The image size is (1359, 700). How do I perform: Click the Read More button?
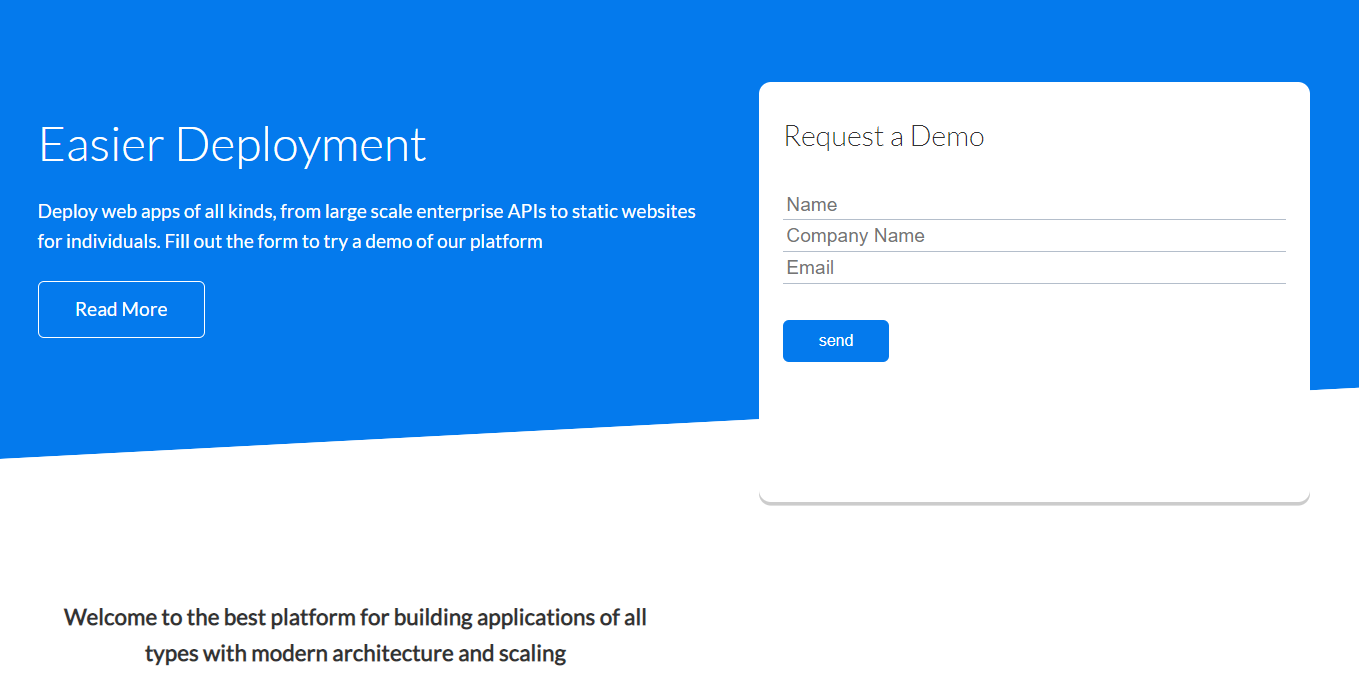pyautogui.click(x=121, y=309)
